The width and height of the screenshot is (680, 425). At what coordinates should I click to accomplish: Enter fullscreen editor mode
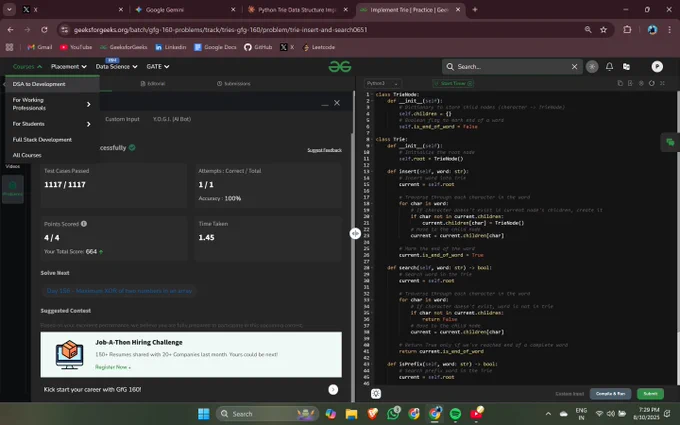[662, 83]
